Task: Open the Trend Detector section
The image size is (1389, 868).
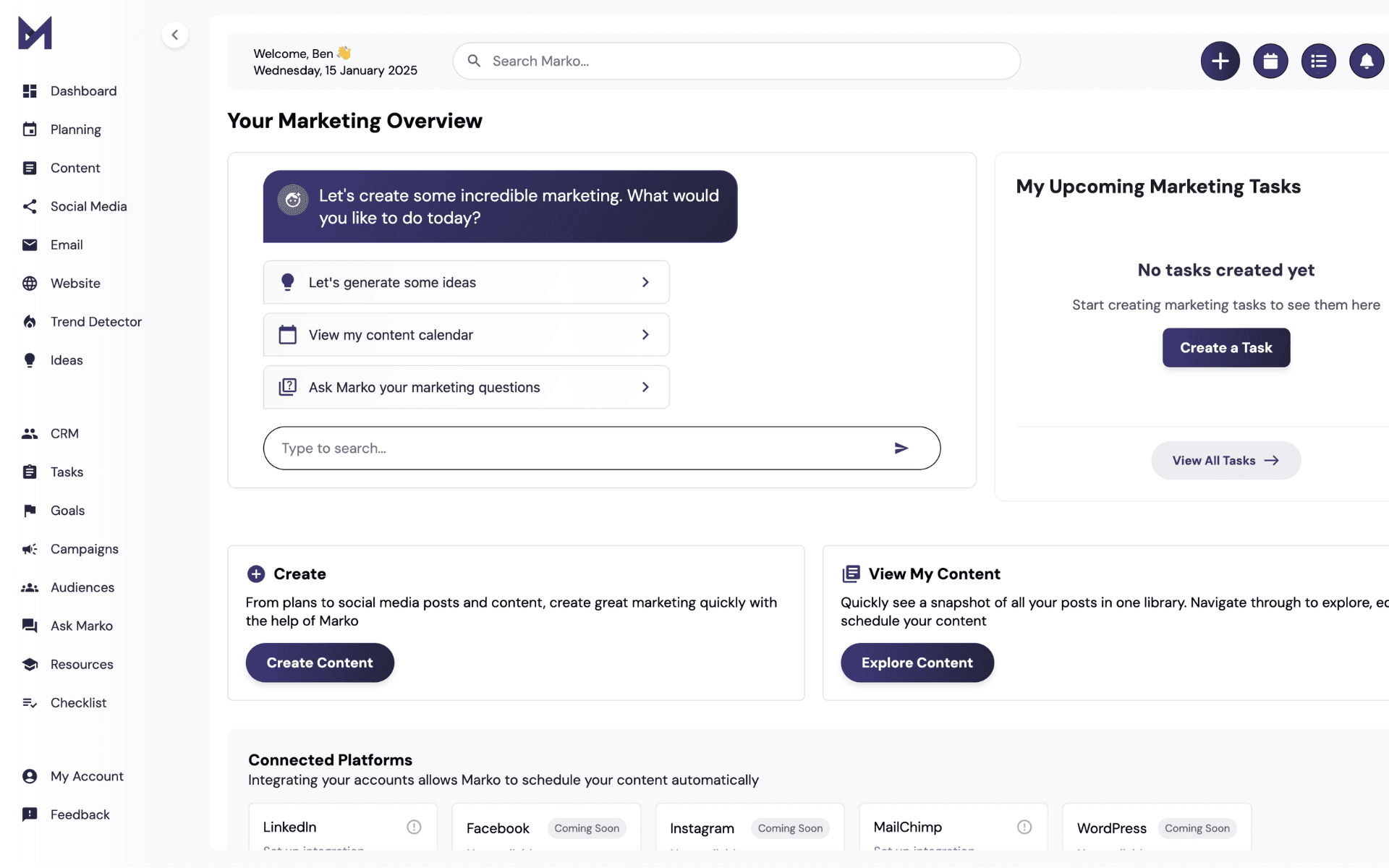Action: point(95,321)
